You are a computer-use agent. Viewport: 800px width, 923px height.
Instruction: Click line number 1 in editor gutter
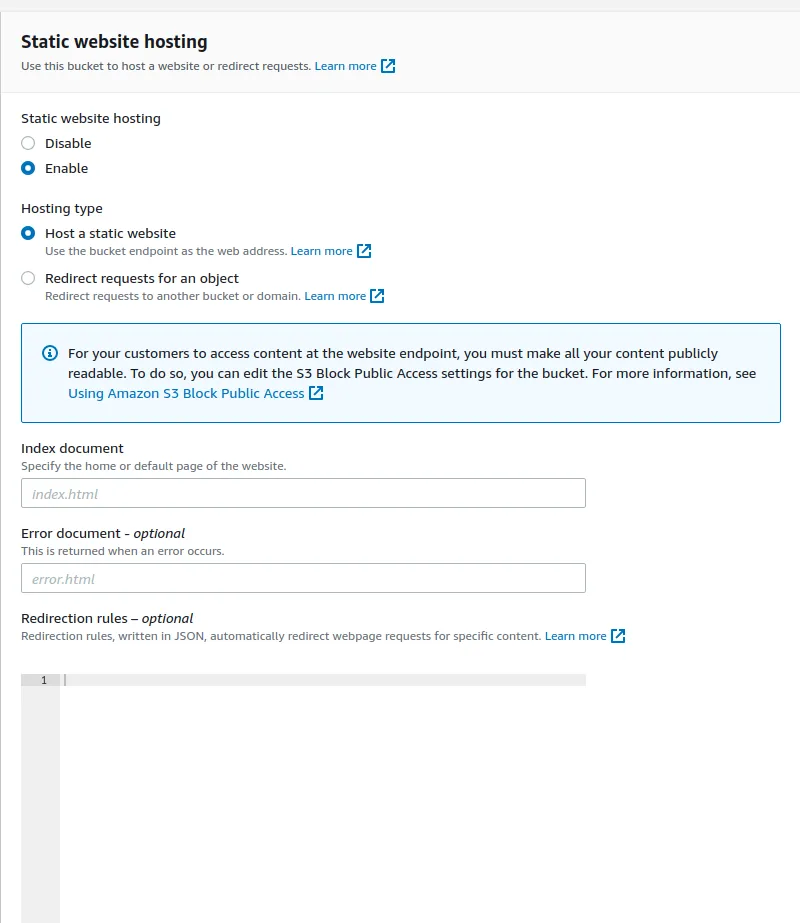(44, 680)
